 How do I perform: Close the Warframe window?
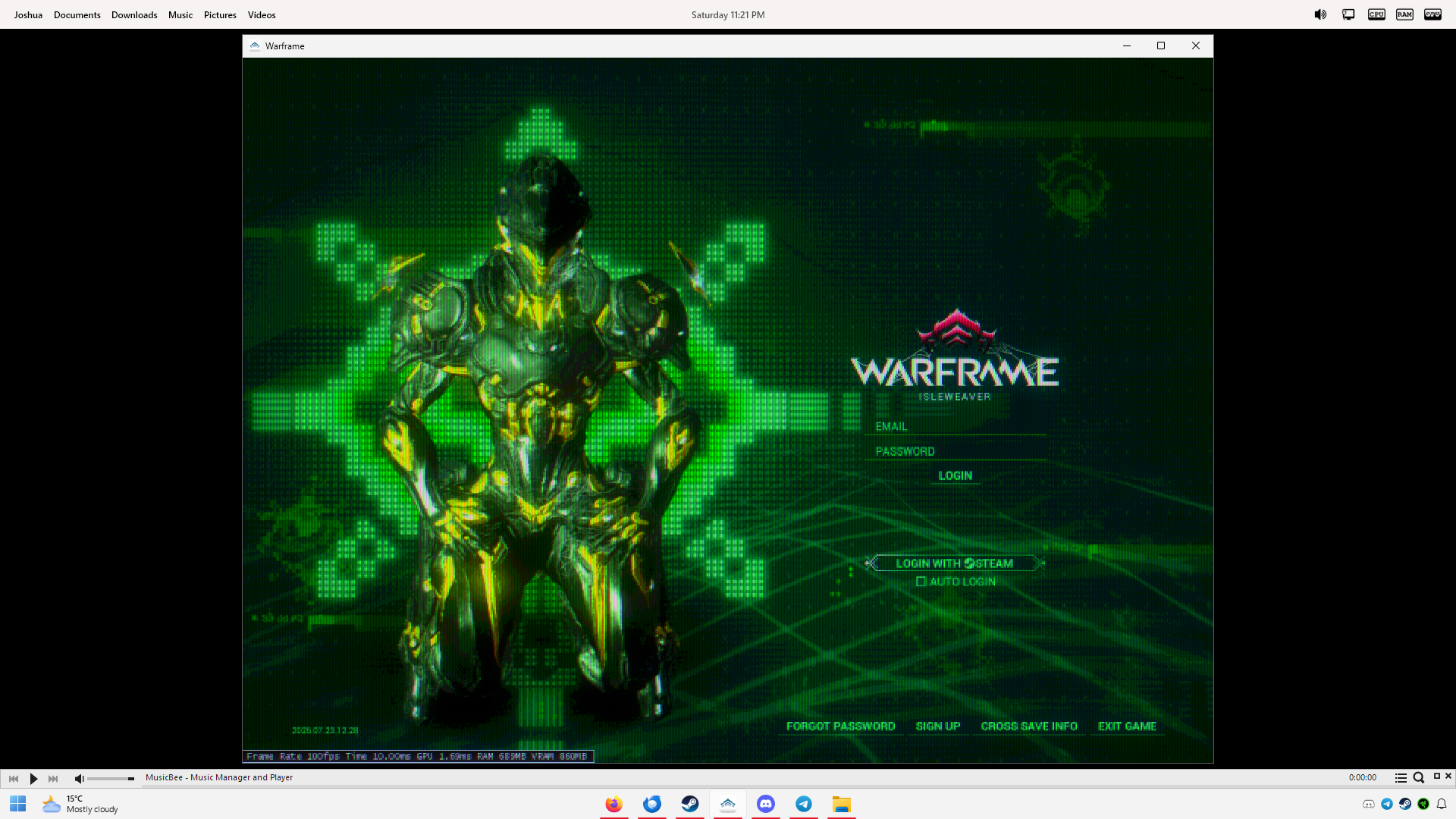click(x=1196, y=46)
